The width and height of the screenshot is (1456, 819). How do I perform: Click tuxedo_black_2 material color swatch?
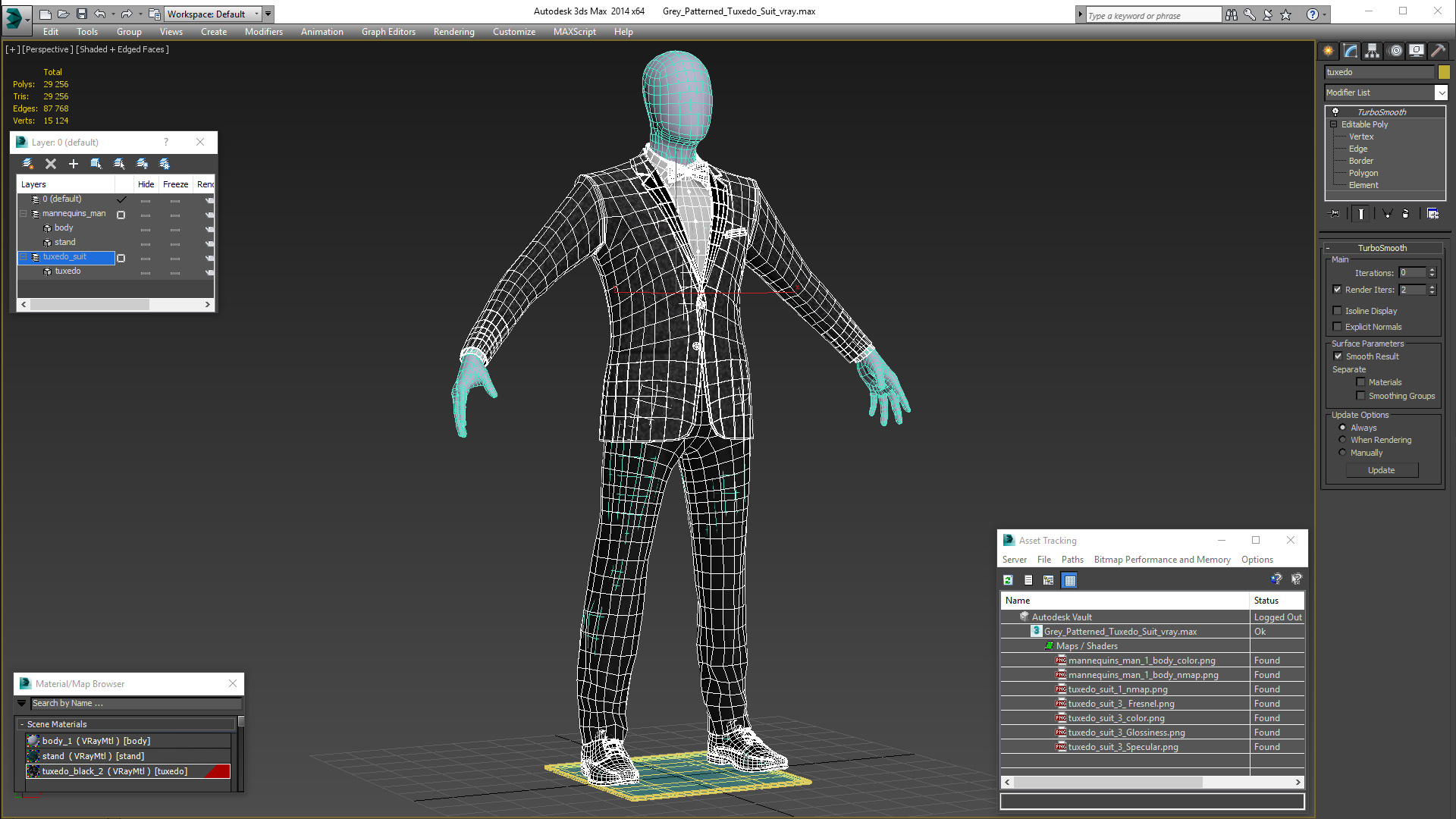pyautogui.click(x=219, y=771)
